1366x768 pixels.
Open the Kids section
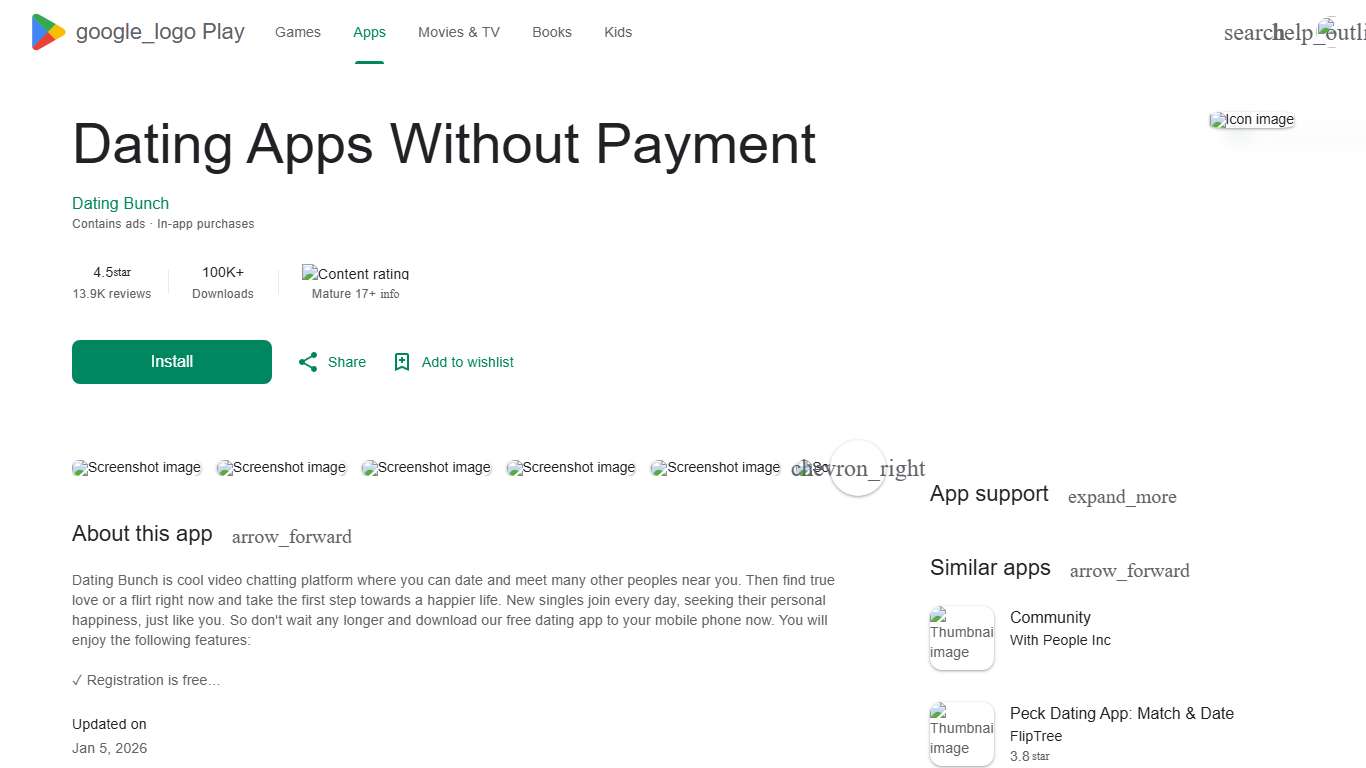point(618,32)
